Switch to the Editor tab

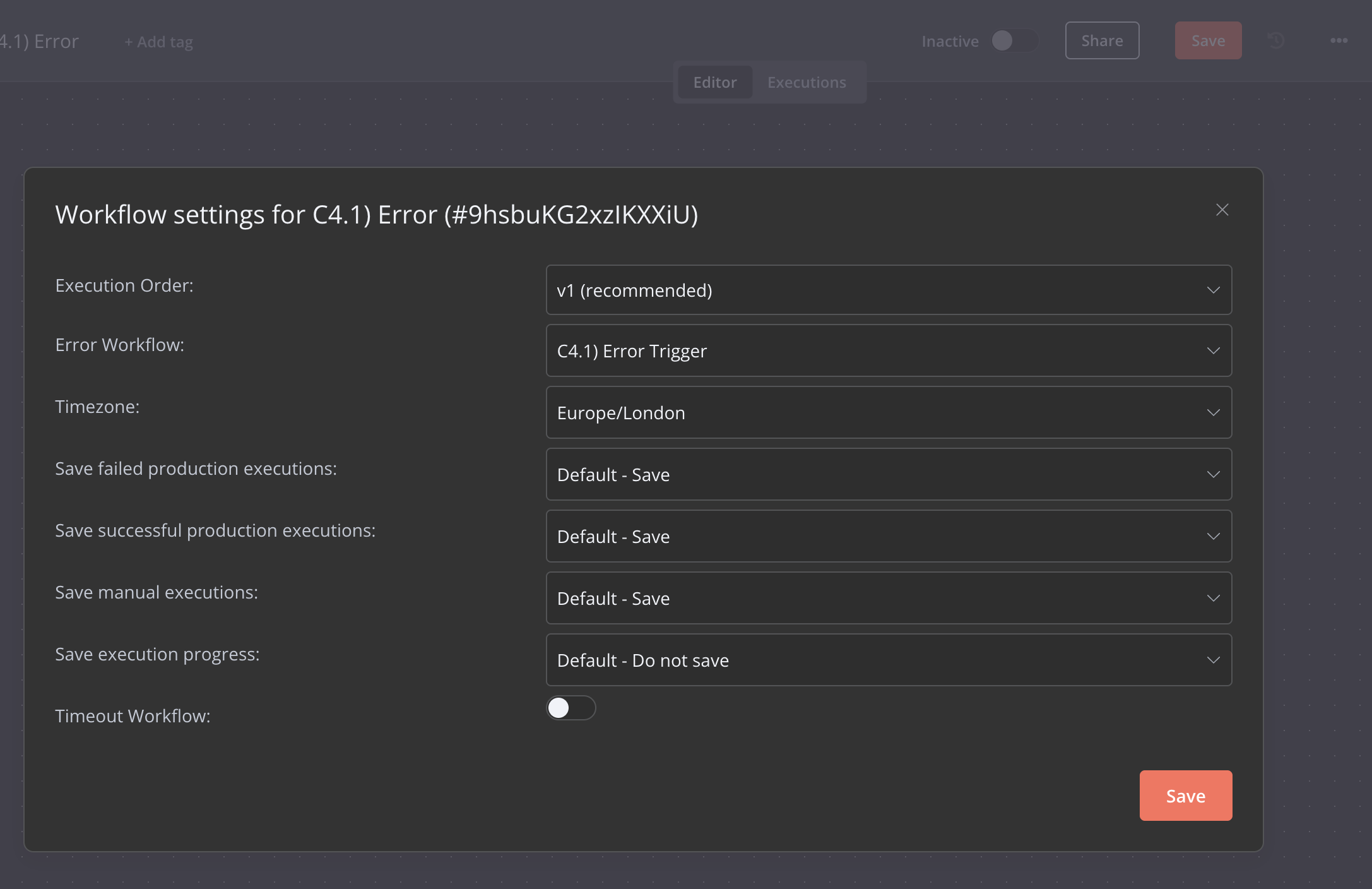tap(715, 82)
